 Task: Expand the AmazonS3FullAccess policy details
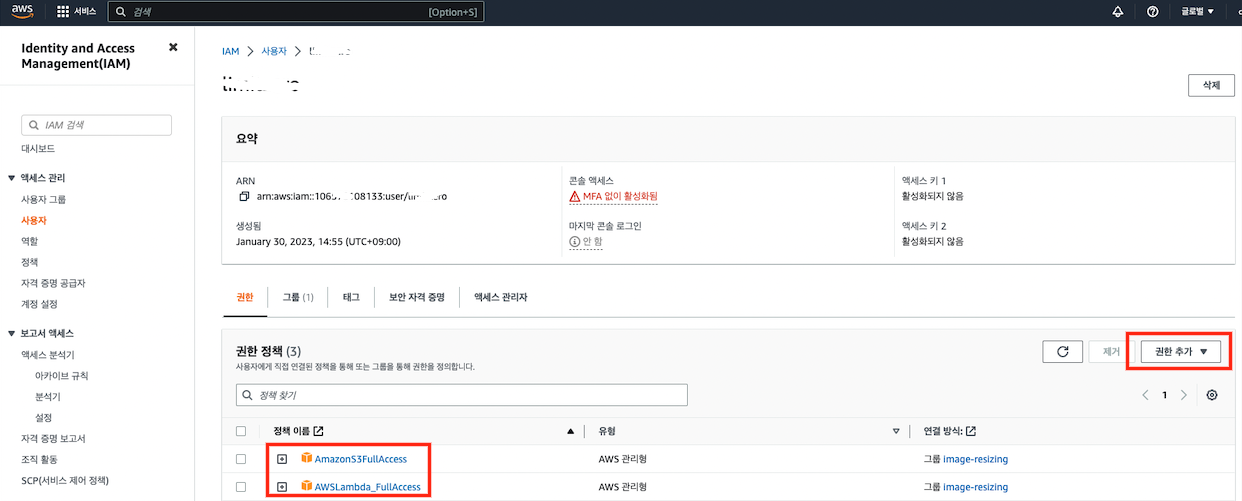(282, 459)
